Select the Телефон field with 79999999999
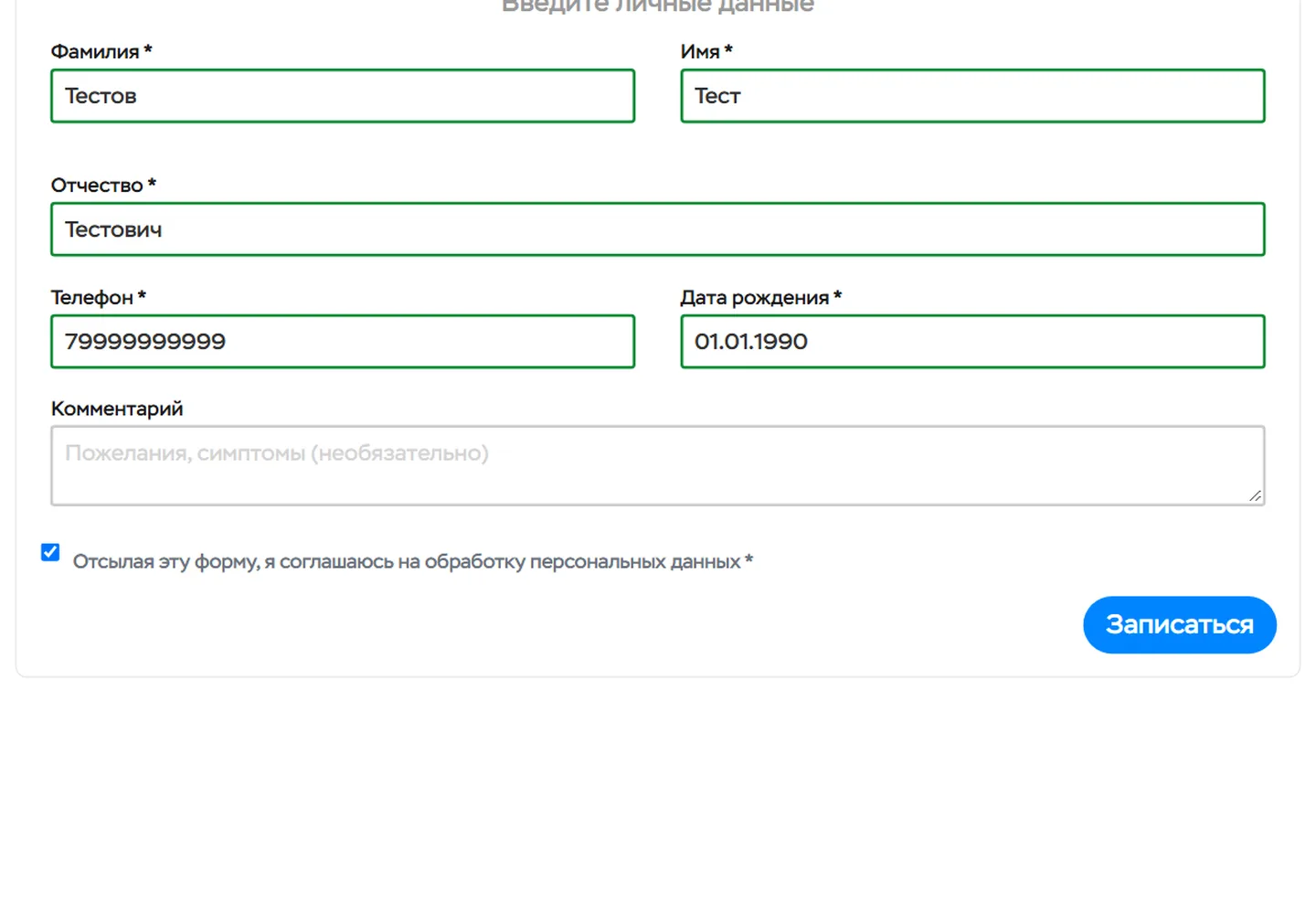 tap(343, 342)
